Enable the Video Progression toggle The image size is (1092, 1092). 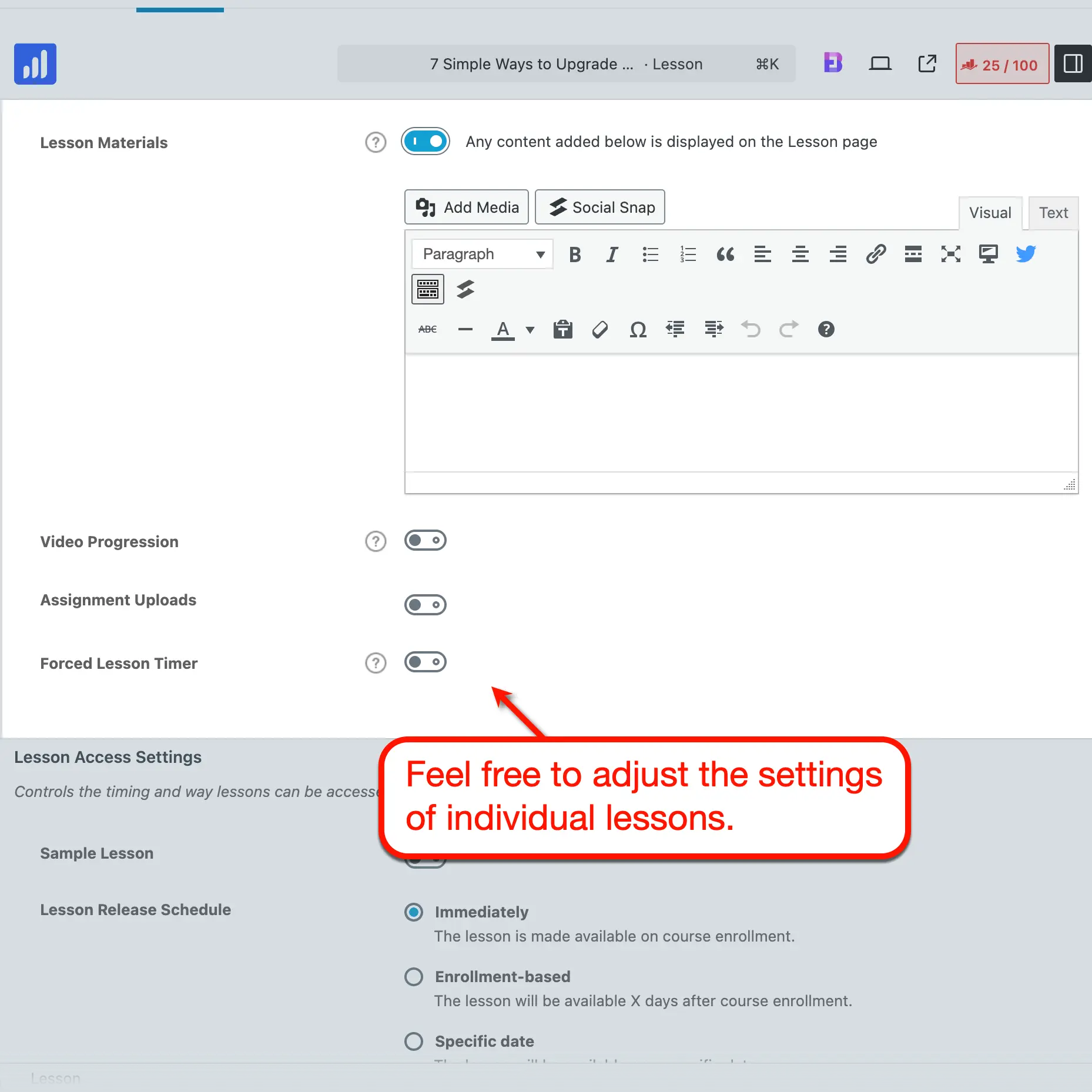426,540
